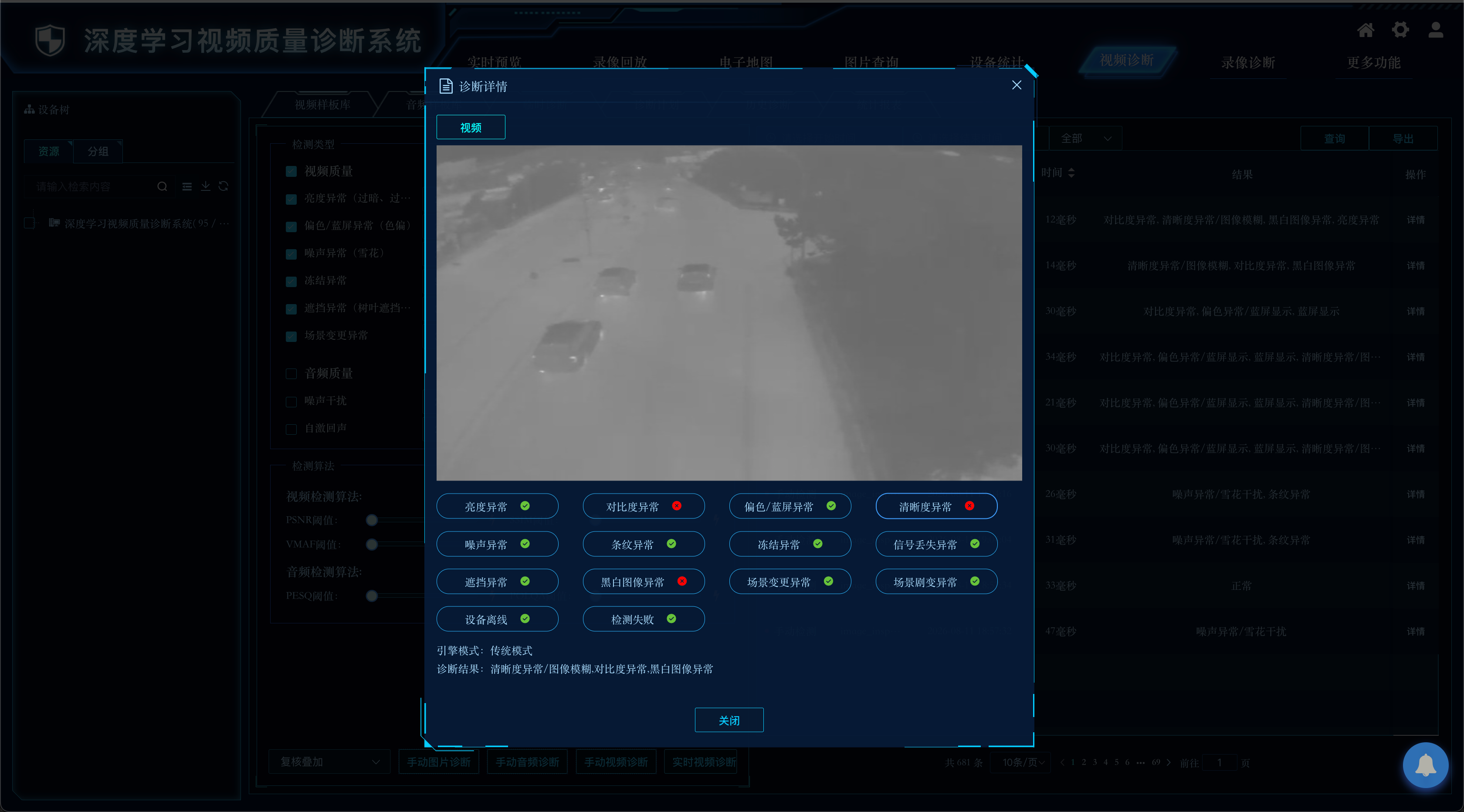Adjust the PSNR阈值 slider handle

pyautogui.click(x=372, y=520)
